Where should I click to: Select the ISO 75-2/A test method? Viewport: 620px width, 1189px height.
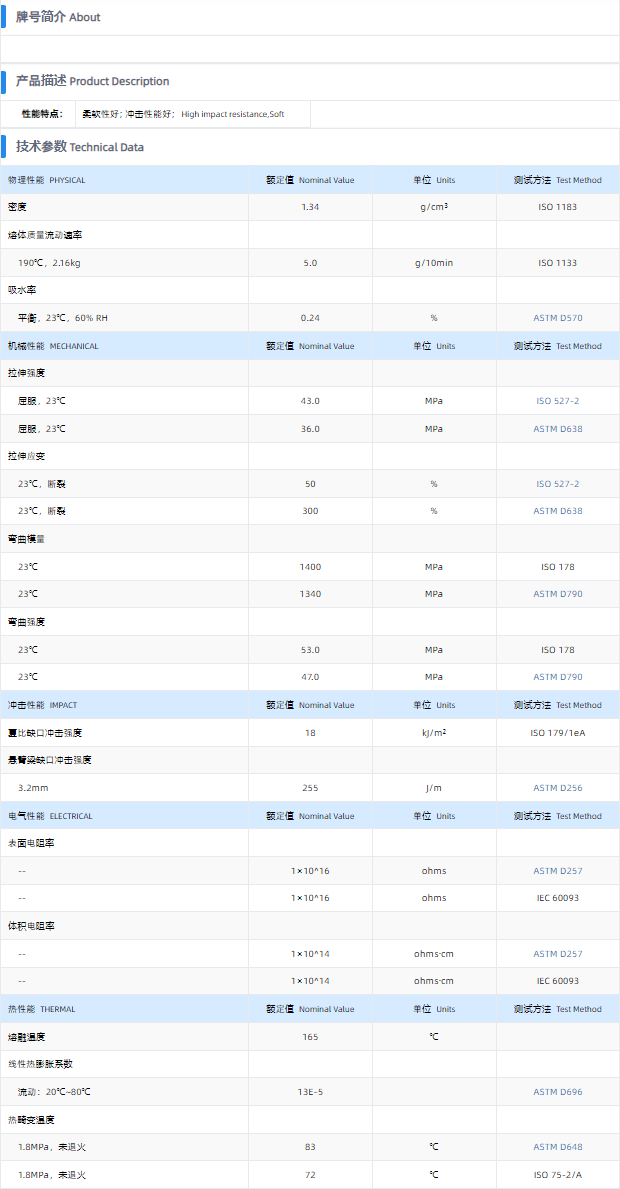[557, 1174]
